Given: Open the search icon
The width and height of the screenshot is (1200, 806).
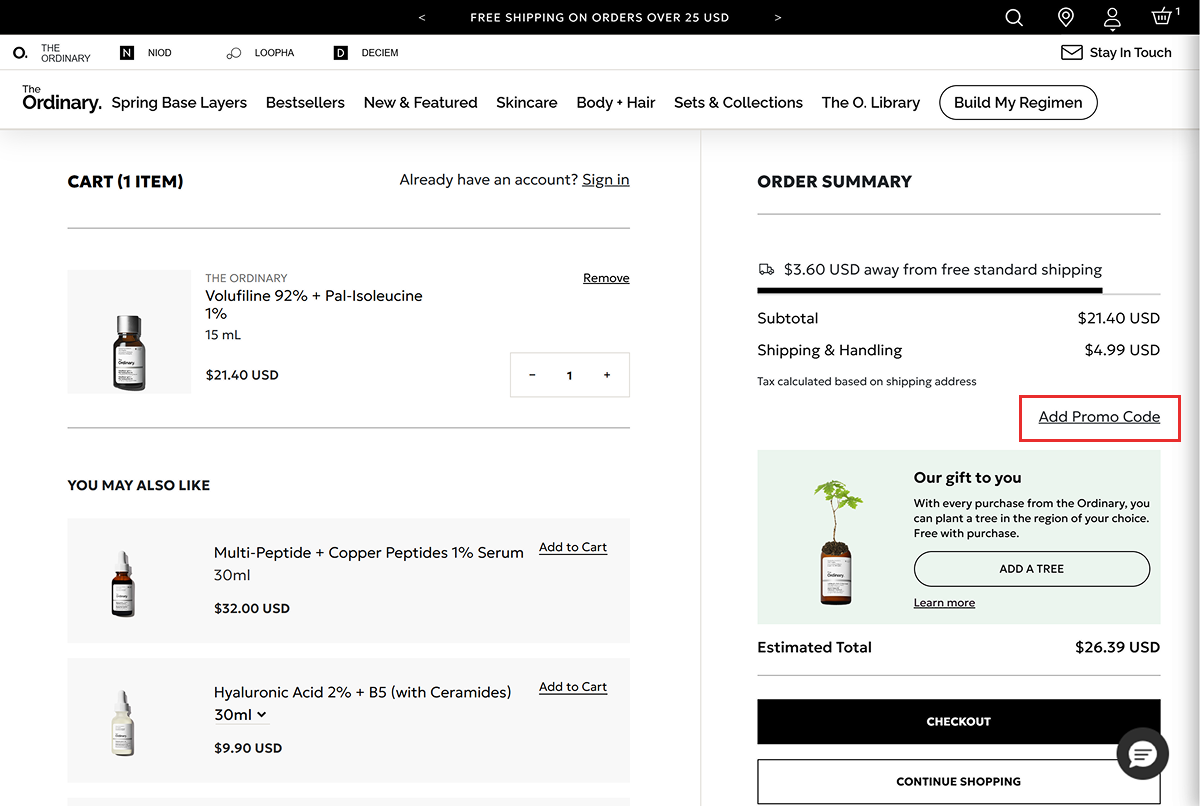Looking at the screenshot, I should [1013, 17].
